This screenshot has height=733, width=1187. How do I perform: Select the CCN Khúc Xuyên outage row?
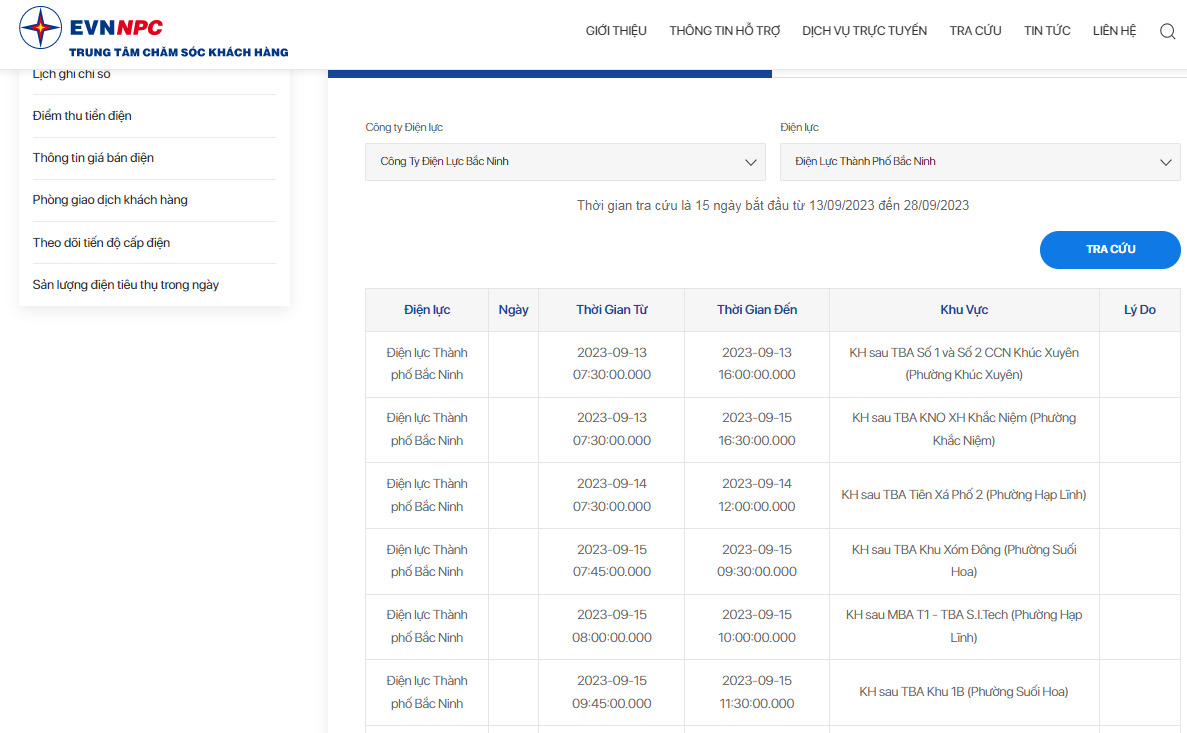(x=964, y=364)
